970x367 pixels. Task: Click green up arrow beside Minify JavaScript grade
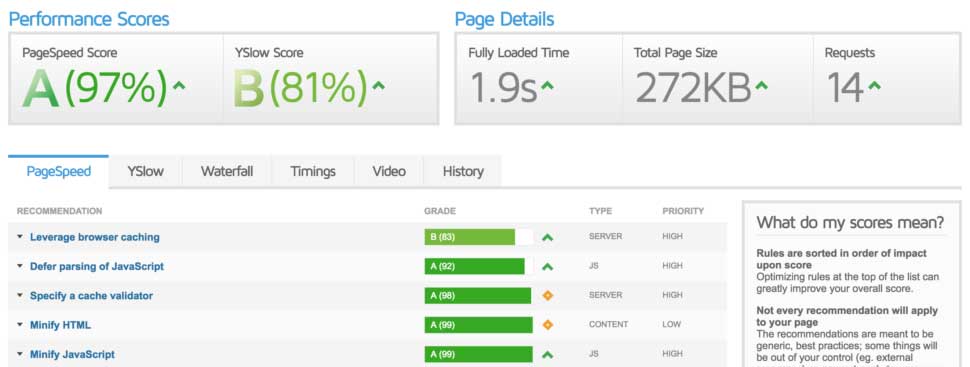[x=547, y=355]
